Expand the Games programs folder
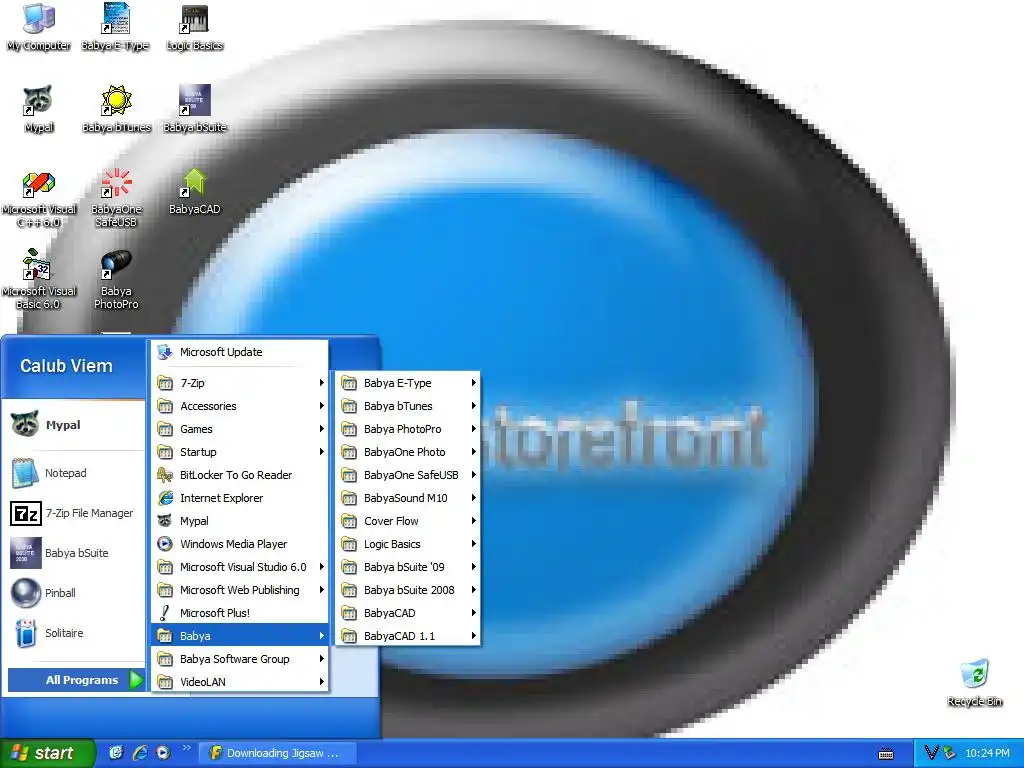This screenshot has height=768, width=1024. [240, 429]
